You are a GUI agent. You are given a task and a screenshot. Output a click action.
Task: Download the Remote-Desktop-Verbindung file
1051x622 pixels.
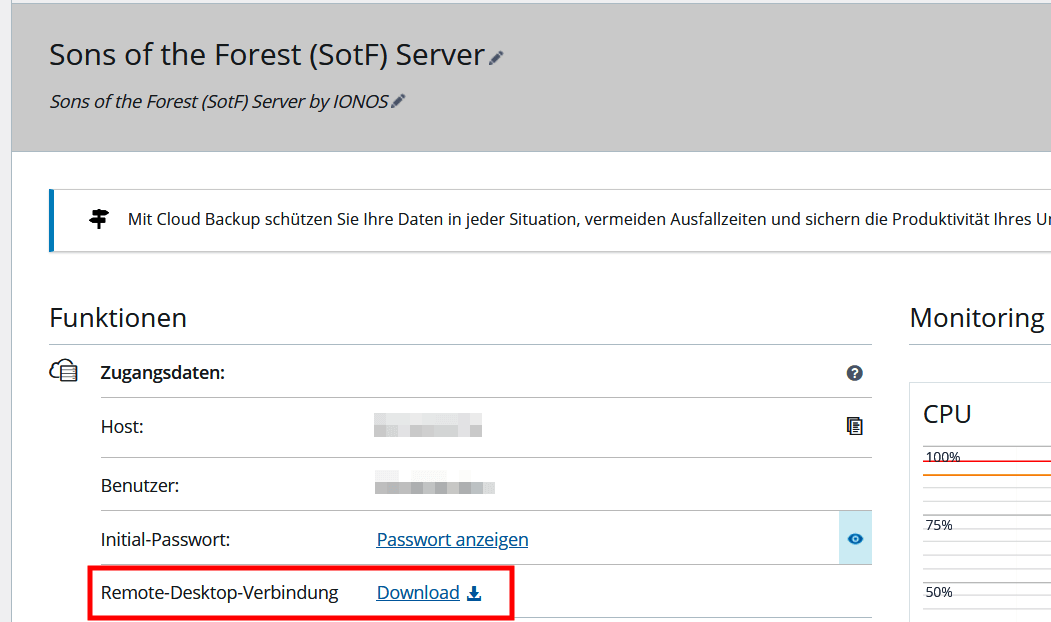[418, 592]
